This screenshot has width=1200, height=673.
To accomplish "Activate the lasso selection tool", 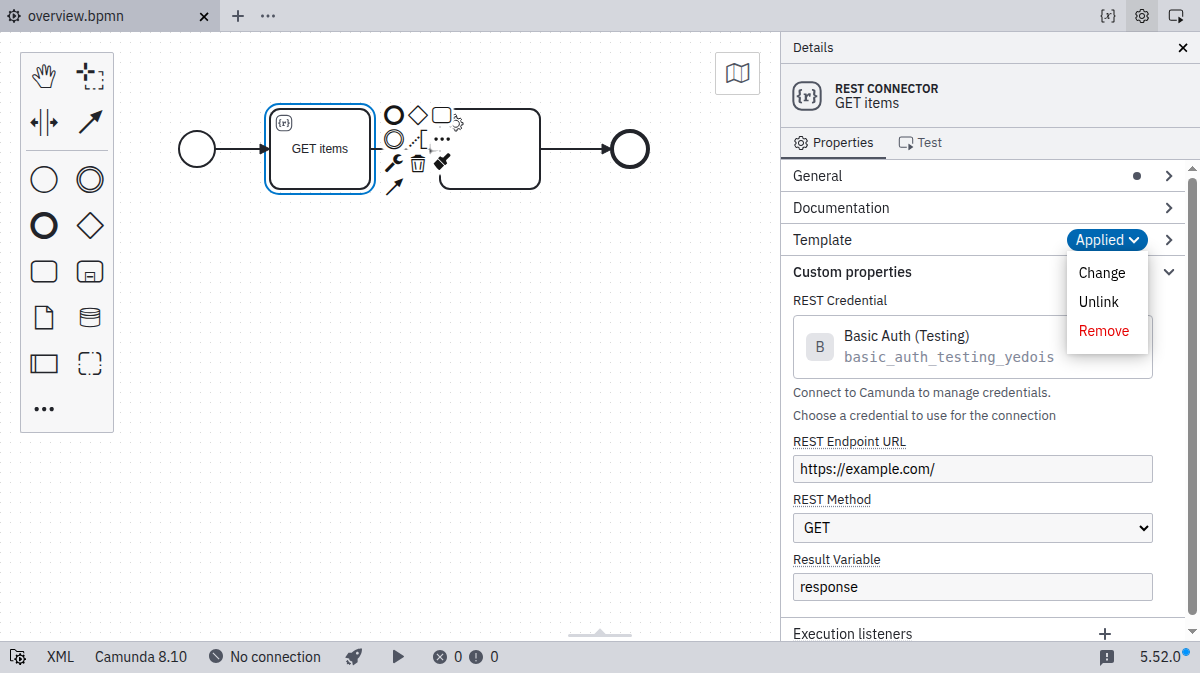I will (90, 76).
